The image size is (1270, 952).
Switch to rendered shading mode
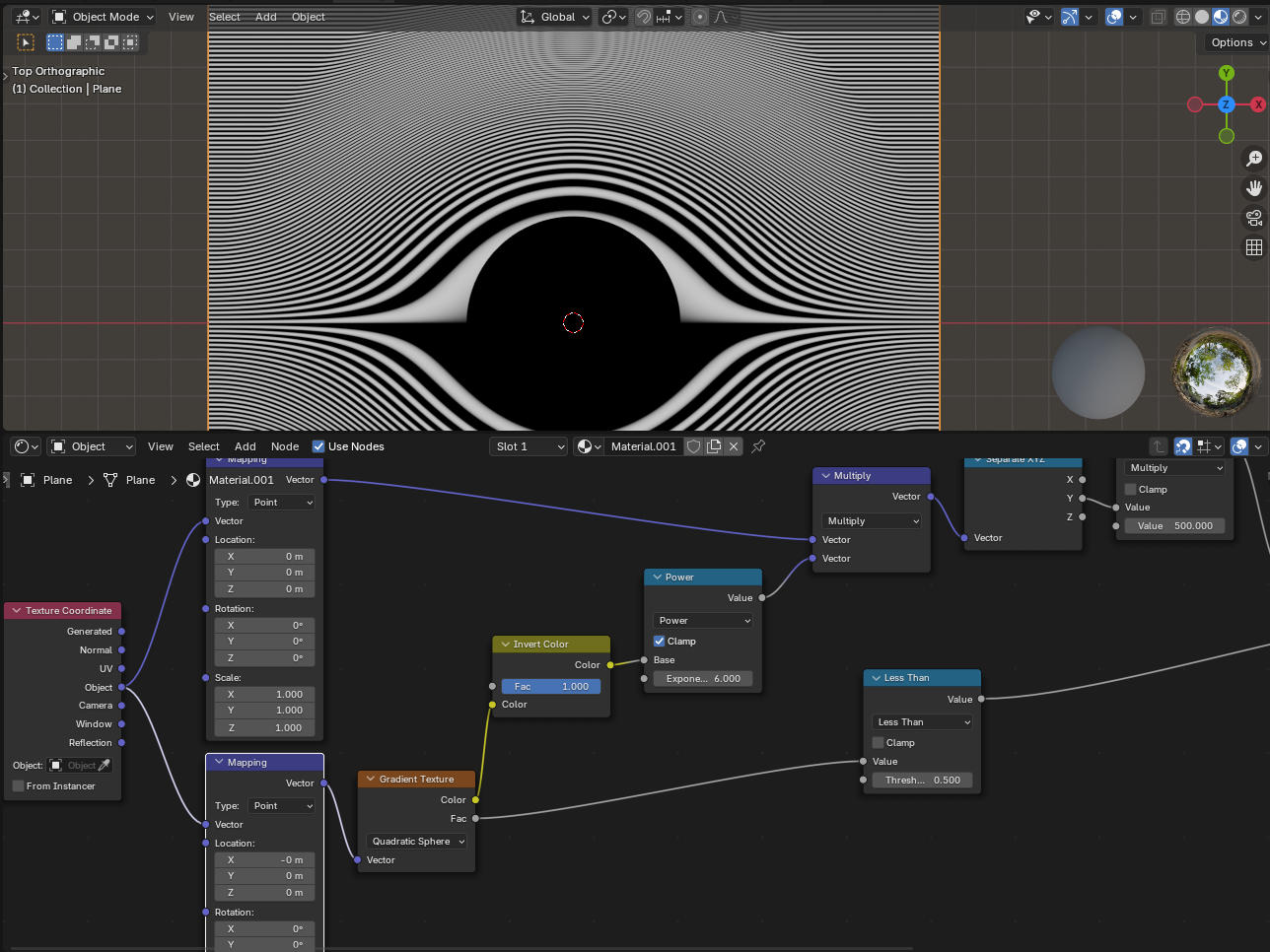tap(1239, 17)
